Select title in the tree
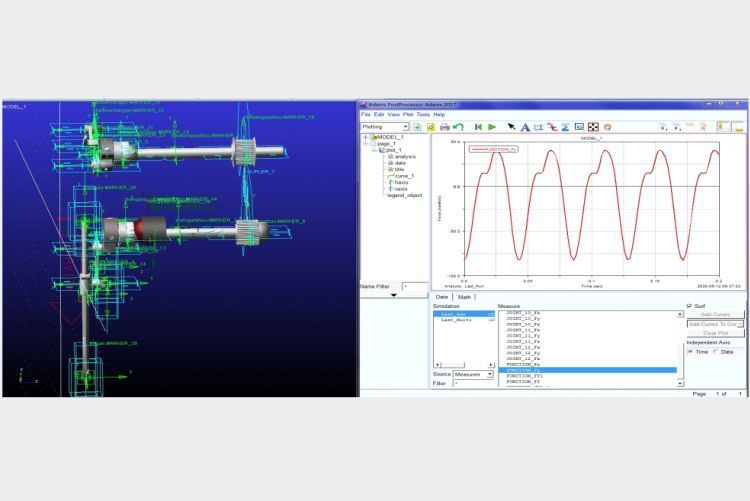The width and height of the screenshot is (750, 501). pos(399,169)
